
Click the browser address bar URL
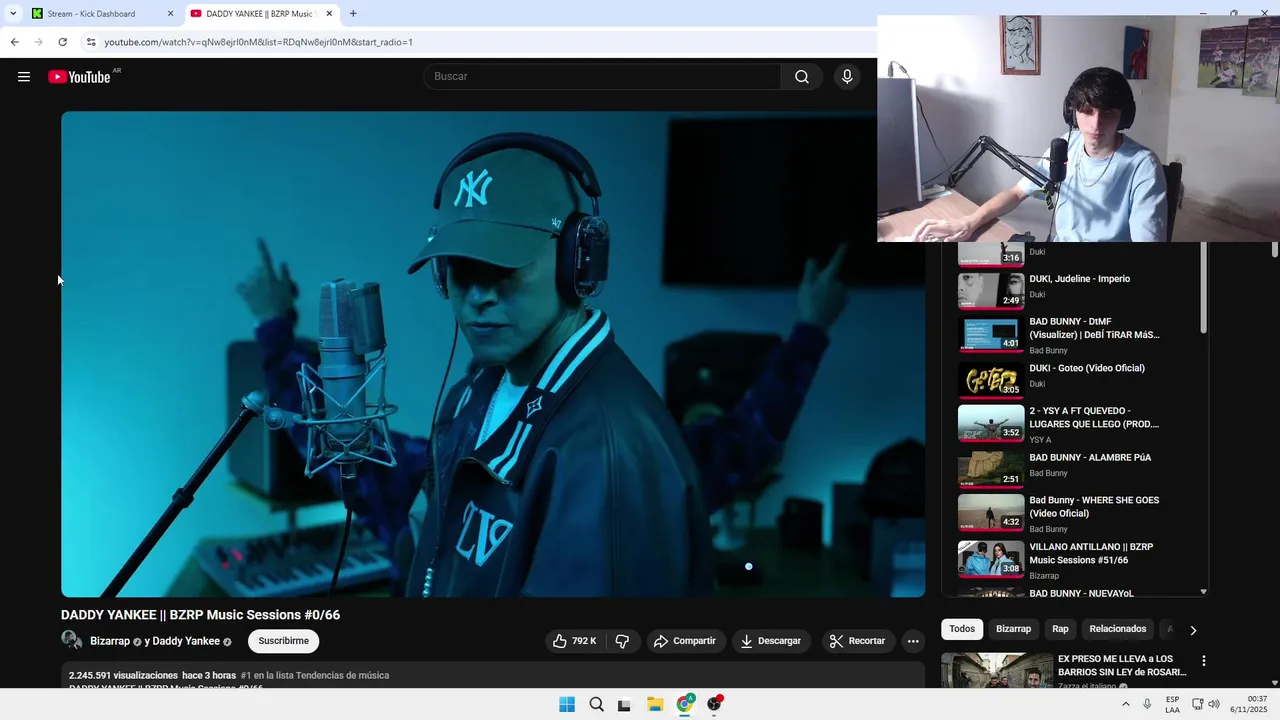point(258,42)
